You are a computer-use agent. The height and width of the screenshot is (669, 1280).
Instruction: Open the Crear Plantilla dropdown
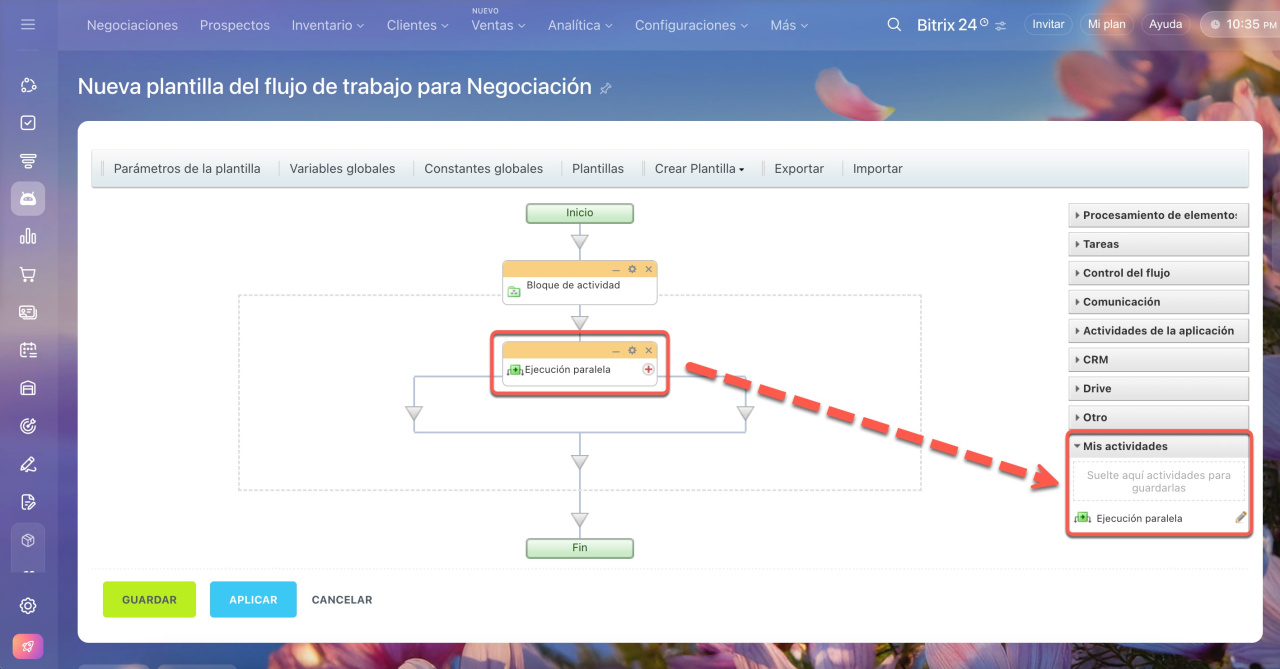click(699, 169)
